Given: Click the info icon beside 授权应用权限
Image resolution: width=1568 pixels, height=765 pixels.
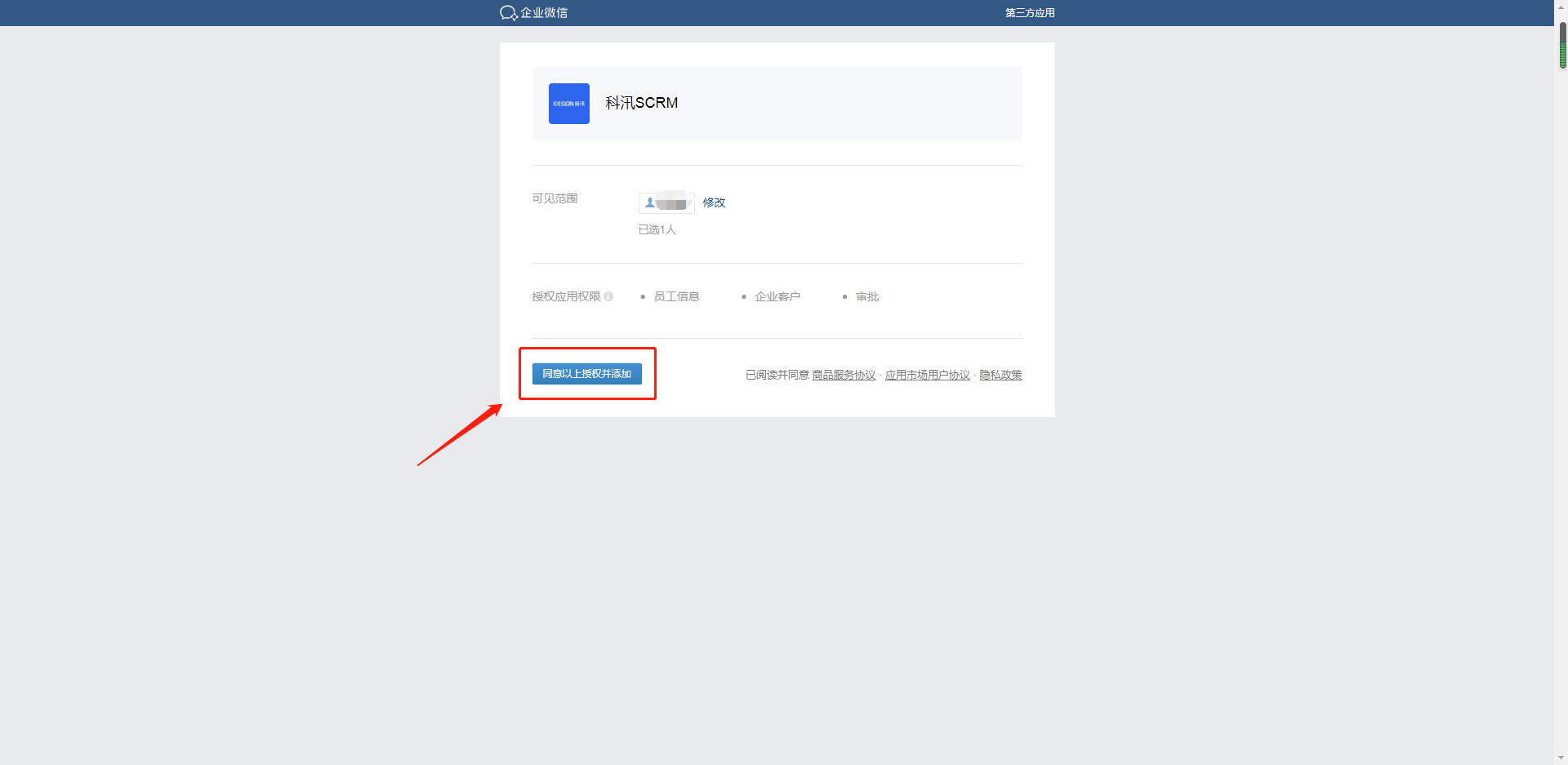Looking at the screenshot, I should (x=609, y=296).
